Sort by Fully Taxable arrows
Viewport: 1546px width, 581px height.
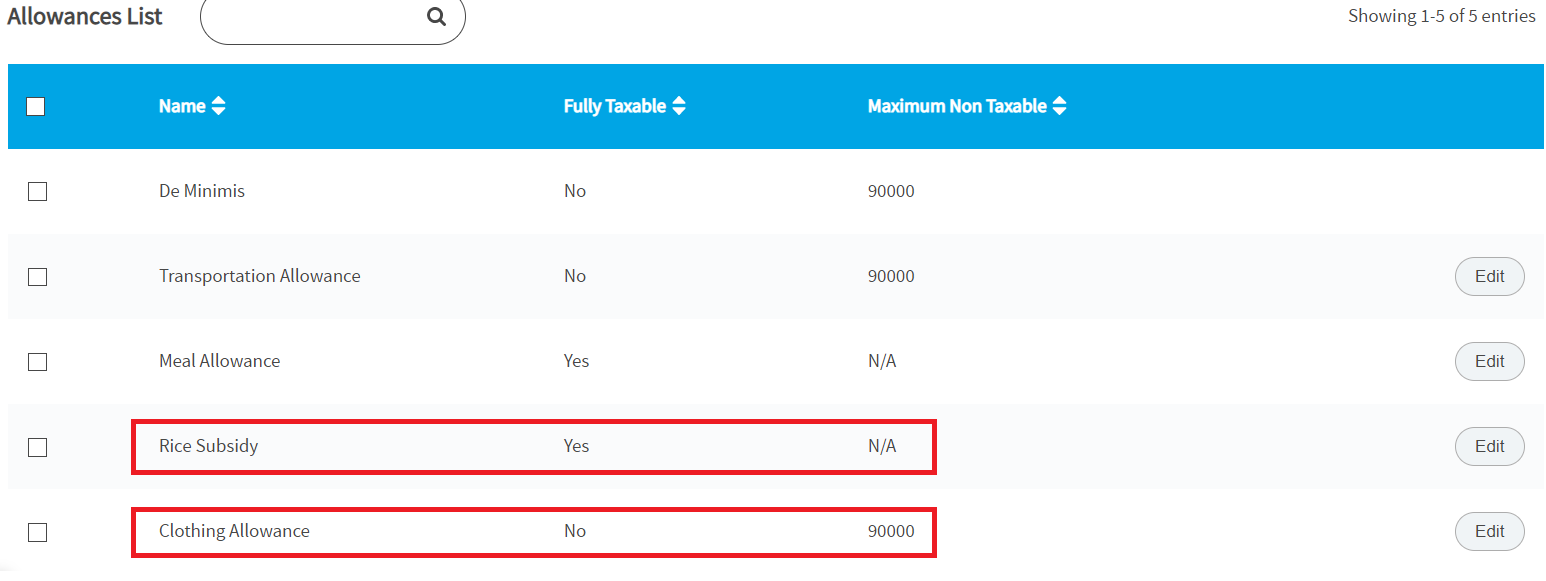(x=679, y=106)
